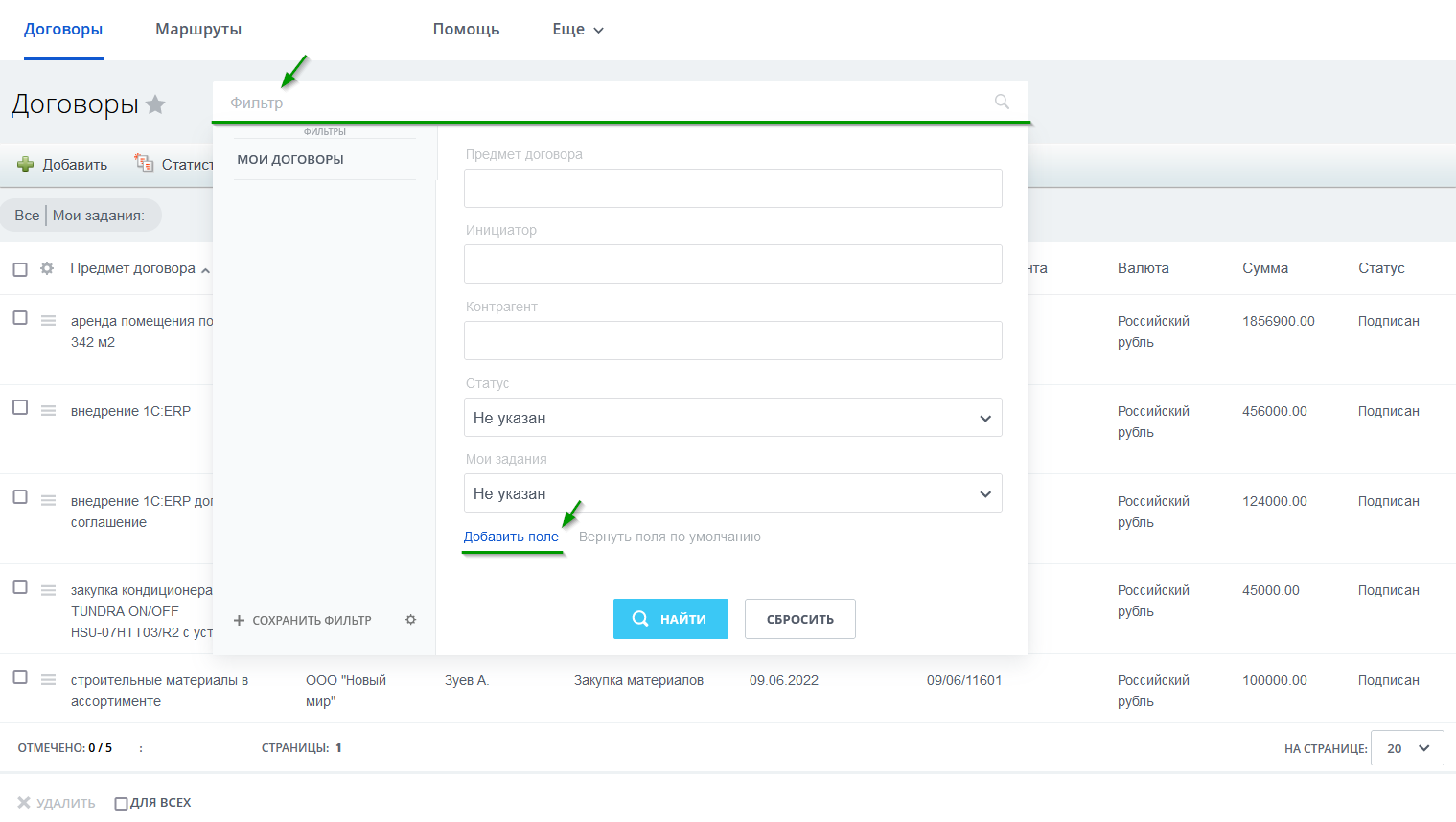Expand the Мои задания filter dropdown

[732, 493]
